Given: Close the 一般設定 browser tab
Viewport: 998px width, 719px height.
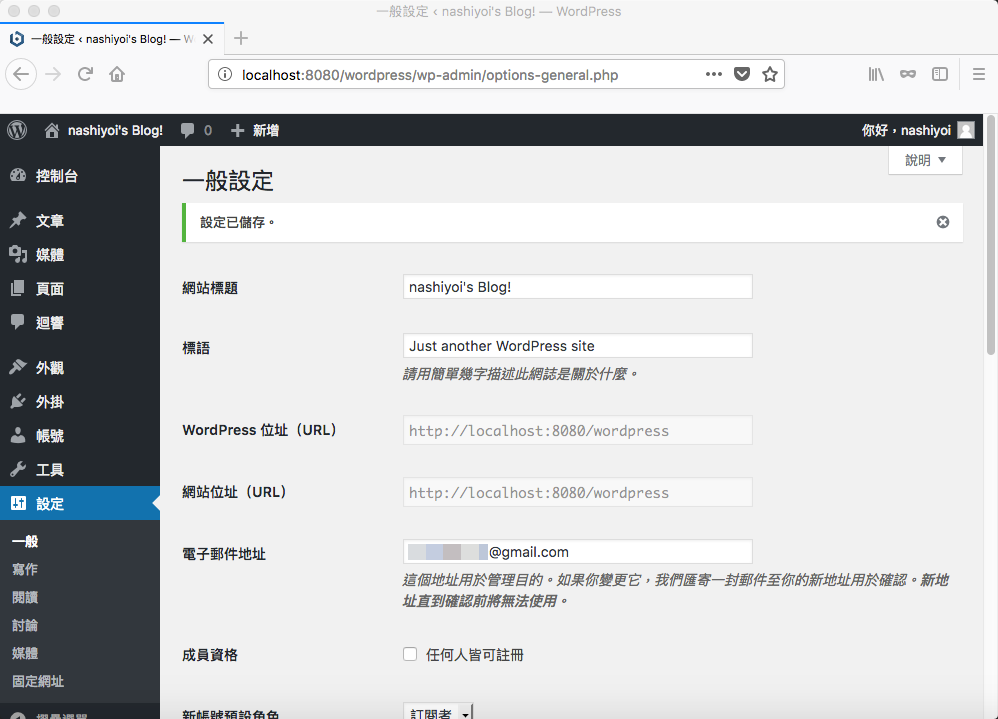Looking at the screenshot, I should coord(207,39).
